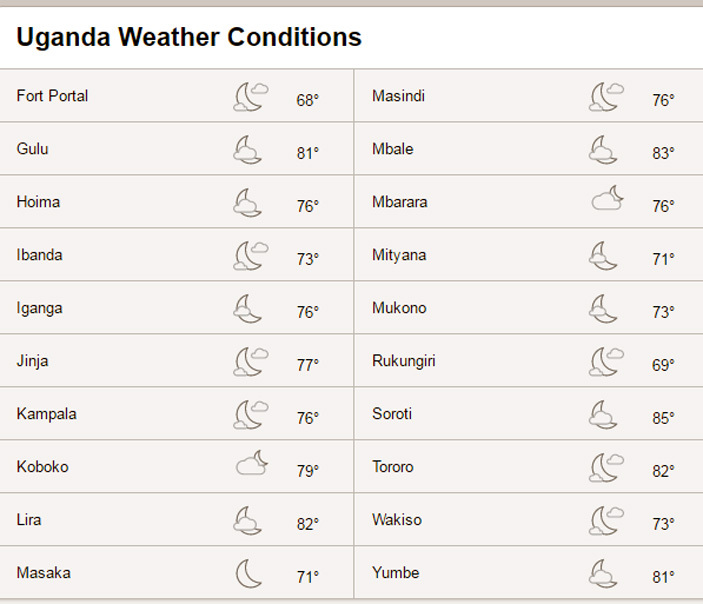The width and height of the screenshot is (703, 604).
Task: Open Rukungiri weather details
Action: pyautogui.click(x=404, y=361)
